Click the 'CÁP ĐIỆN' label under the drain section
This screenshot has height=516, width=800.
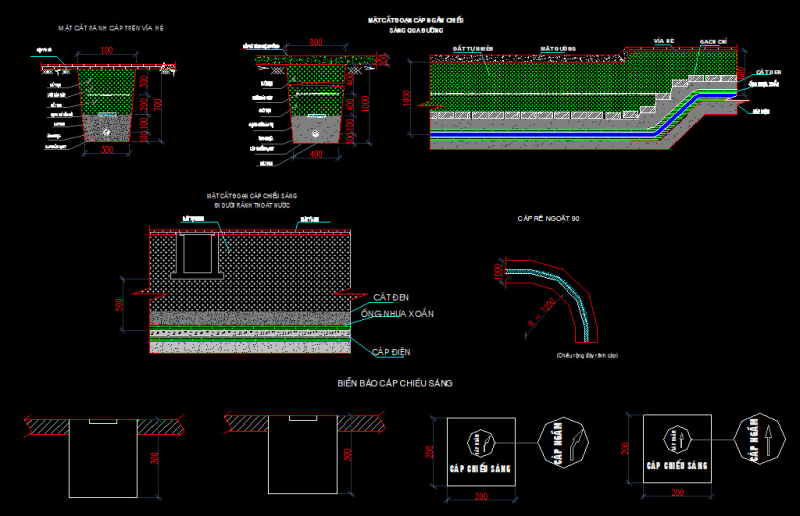391,352
